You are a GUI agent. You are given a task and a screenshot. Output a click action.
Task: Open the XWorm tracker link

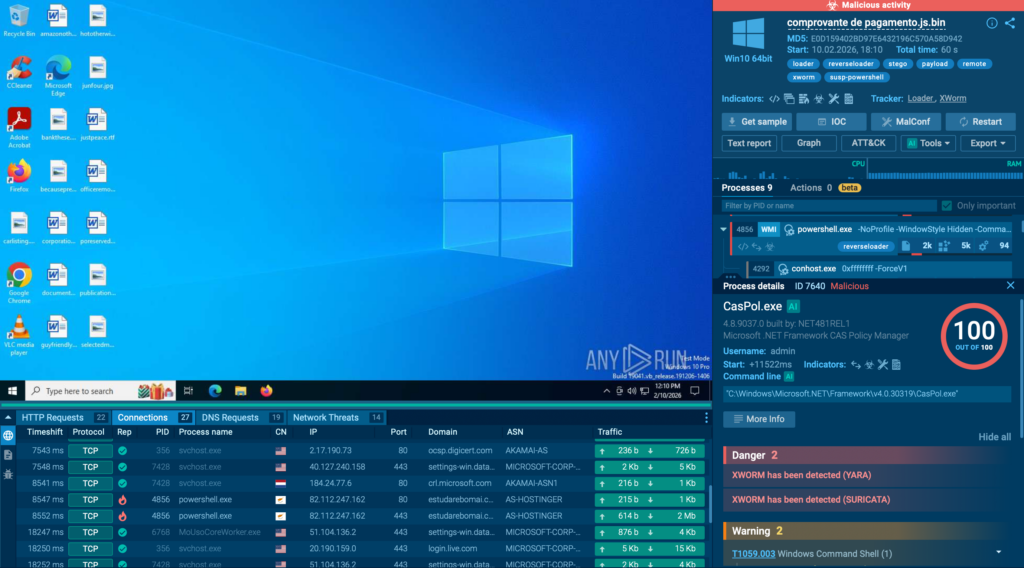pyautogui.click(x=952, y=99)
